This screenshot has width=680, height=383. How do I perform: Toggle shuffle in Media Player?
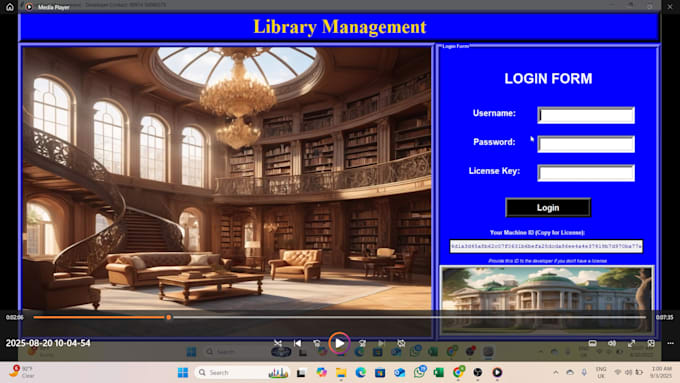(278, 343)
